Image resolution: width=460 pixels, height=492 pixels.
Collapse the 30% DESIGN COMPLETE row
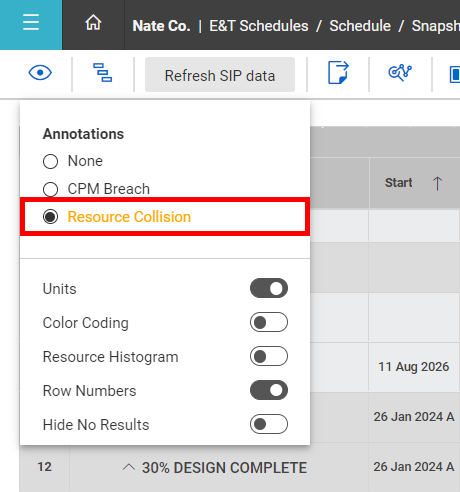[129, 467]
